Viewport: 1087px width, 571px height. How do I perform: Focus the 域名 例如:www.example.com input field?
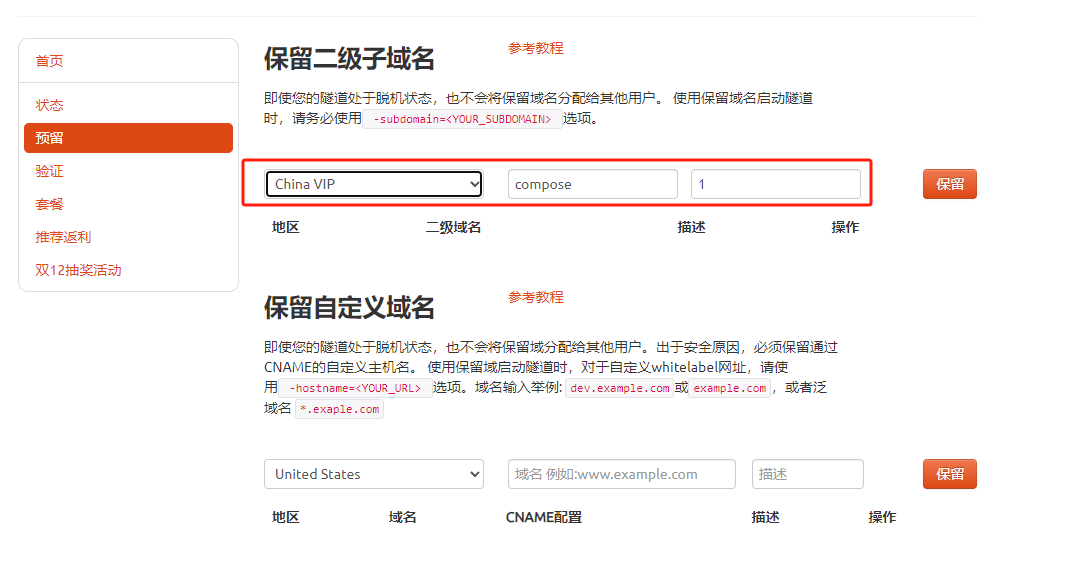pos(622,474)
